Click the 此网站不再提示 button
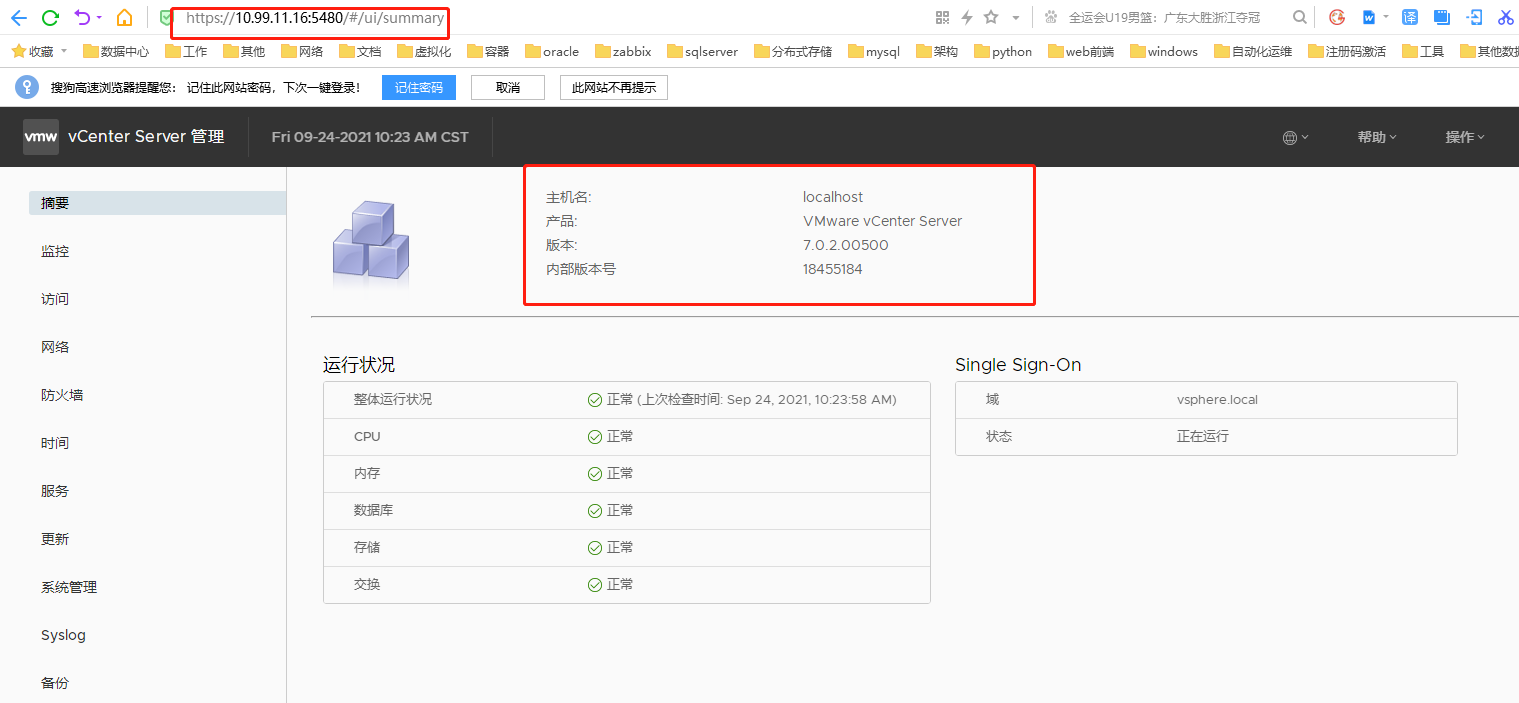Screen dimensions: 1519x703 614,88
